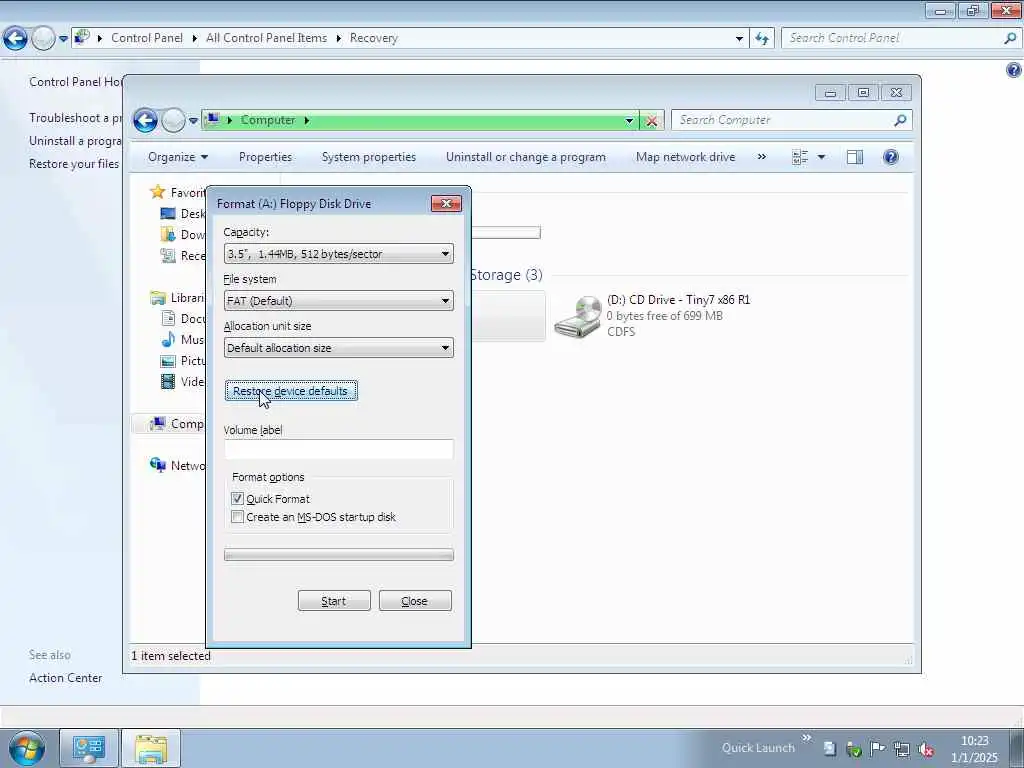Click the Pictures library icon
Viewport: 1024px width, 768px height.
click(168, 360)
